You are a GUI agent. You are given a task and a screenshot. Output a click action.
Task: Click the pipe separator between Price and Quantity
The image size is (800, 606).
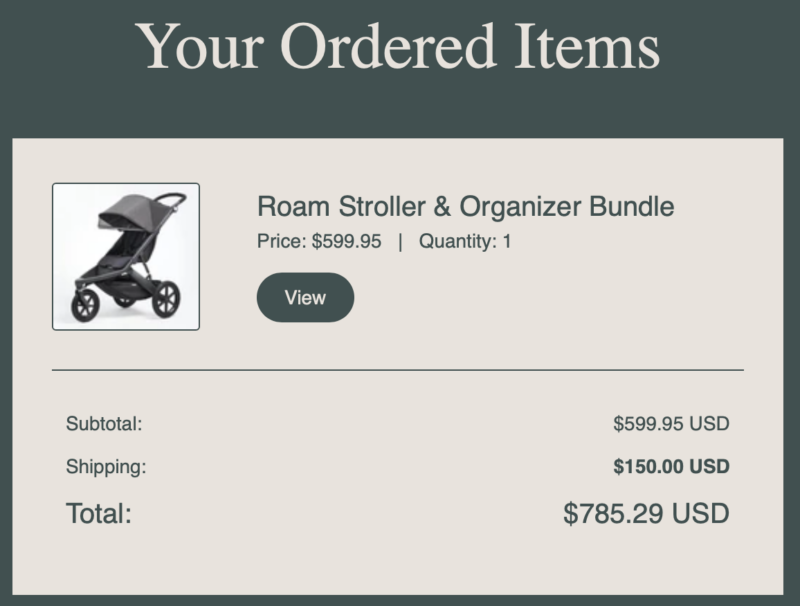coord(400,241)
